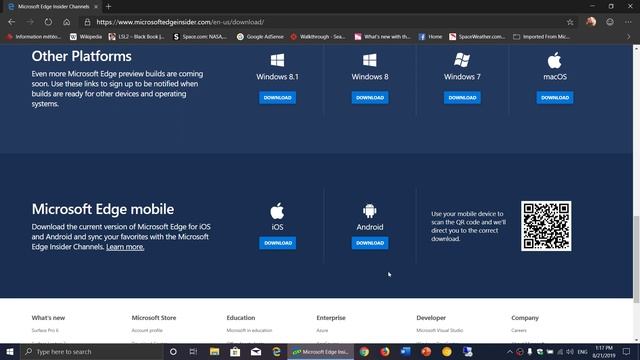Open the Wikipedia bookmark
Image resolution: width=640 pixels, height=360 pixels.
pos(86,37)
